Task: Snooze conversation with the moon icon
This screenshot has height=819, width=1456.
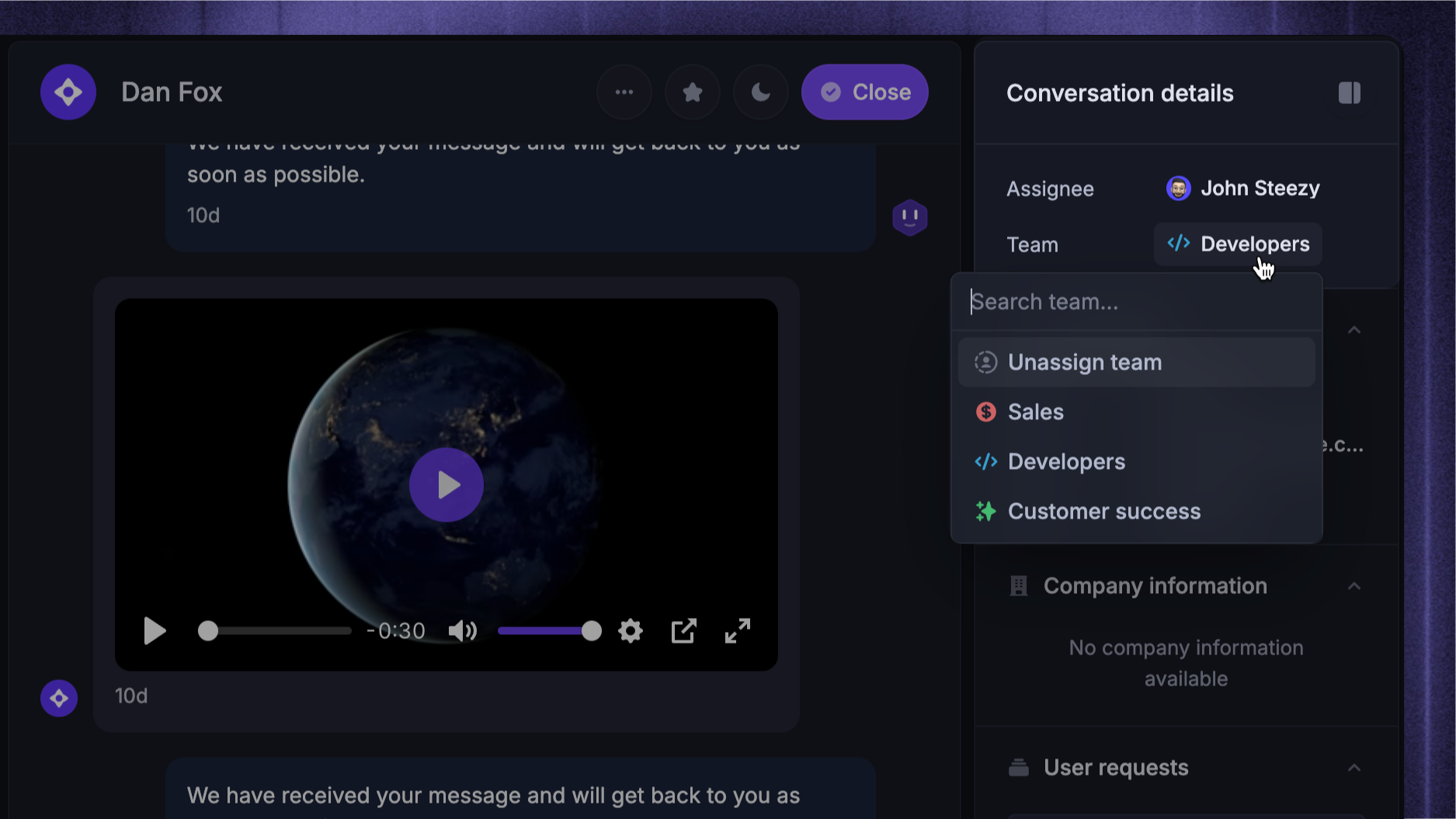Action: (760, 92)
